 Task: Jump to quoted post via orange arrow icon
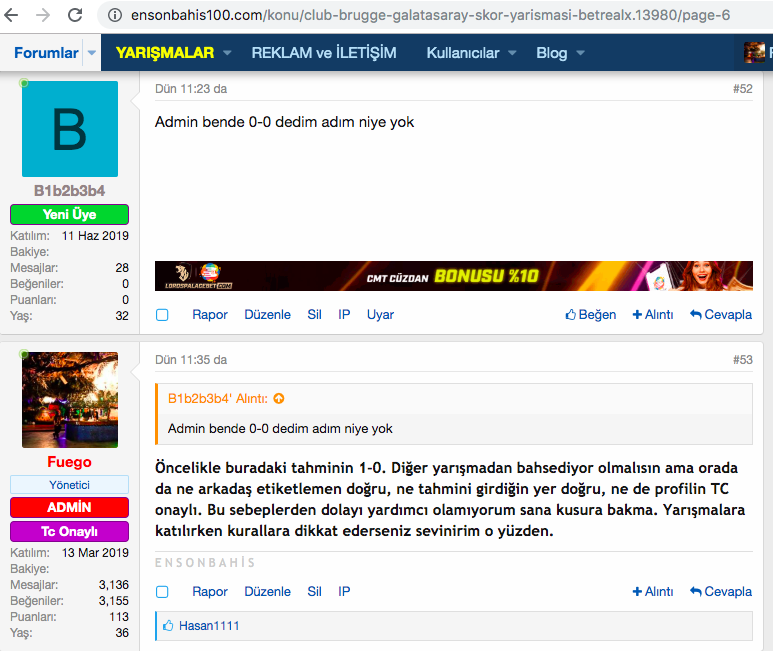pyautogui.click(x=279, y=398)
